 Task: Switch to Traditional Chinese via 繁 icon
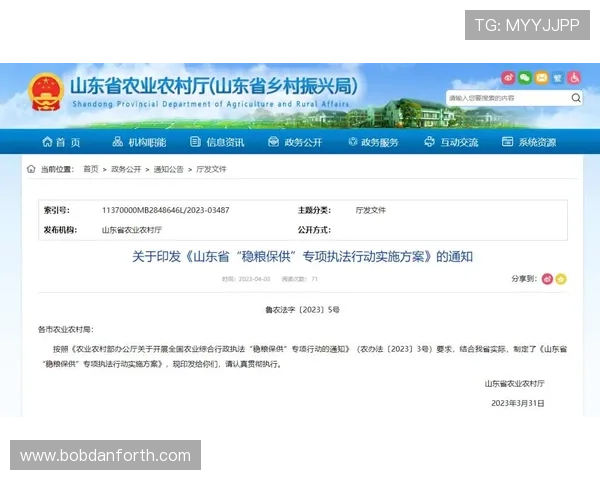coord(558,78)
